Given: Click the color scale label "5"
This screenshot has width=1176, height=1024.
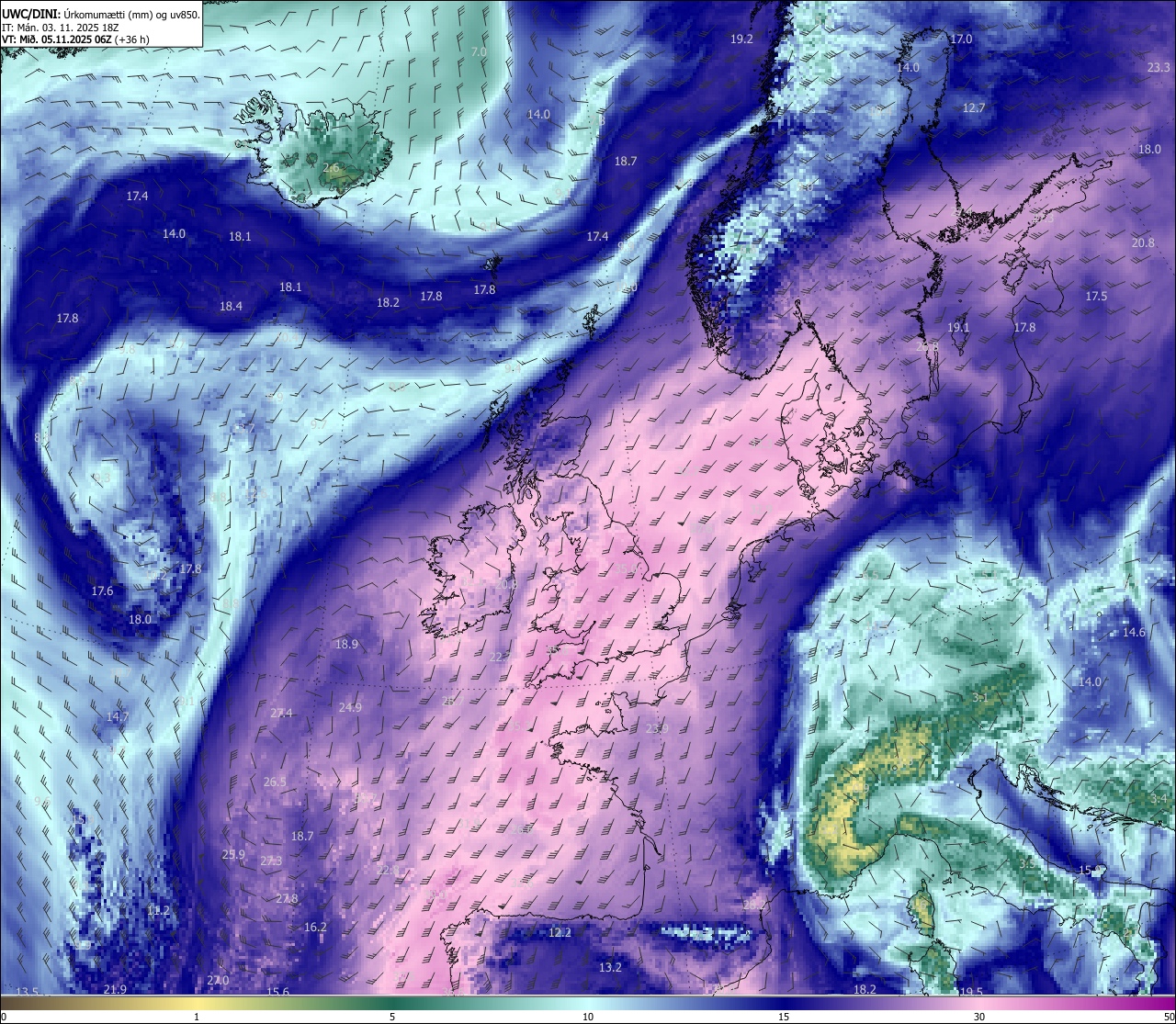Looking at the screenshot, I should point(392,1017).
